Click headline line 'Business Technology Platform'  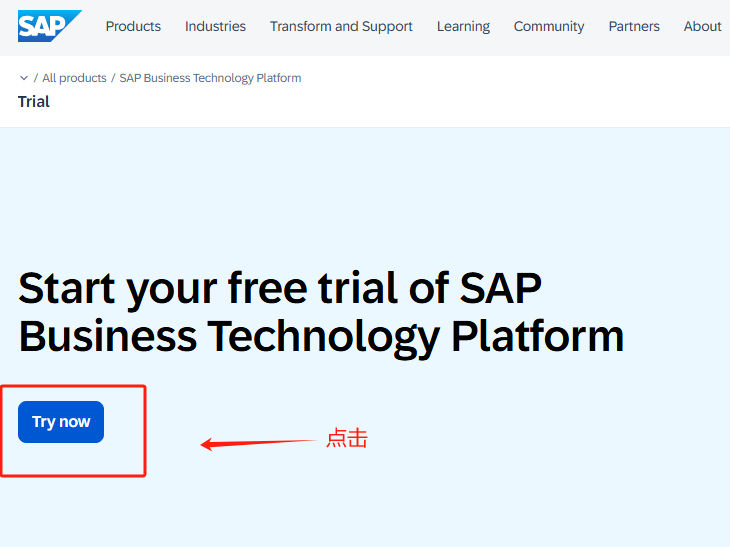[x=321, y=336]
